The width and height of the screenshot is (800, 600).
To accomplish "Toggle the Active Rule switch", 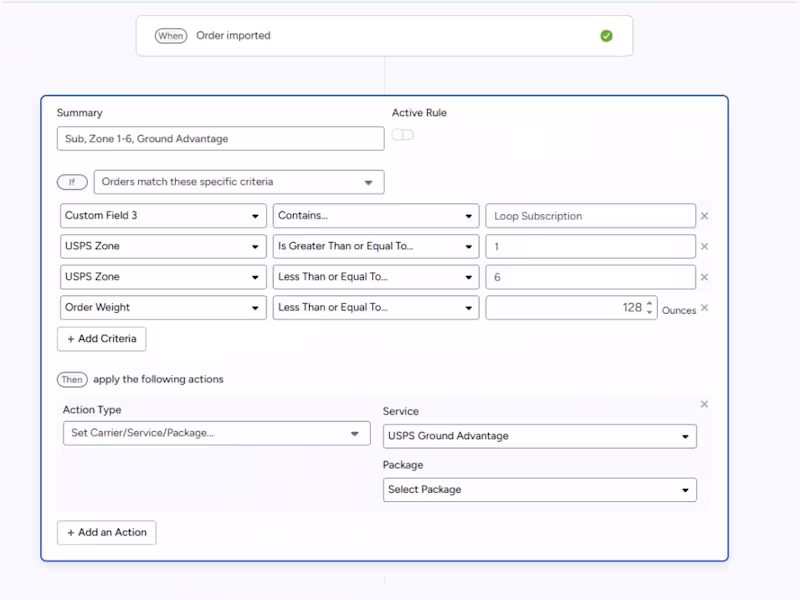I will coord(403,135).
